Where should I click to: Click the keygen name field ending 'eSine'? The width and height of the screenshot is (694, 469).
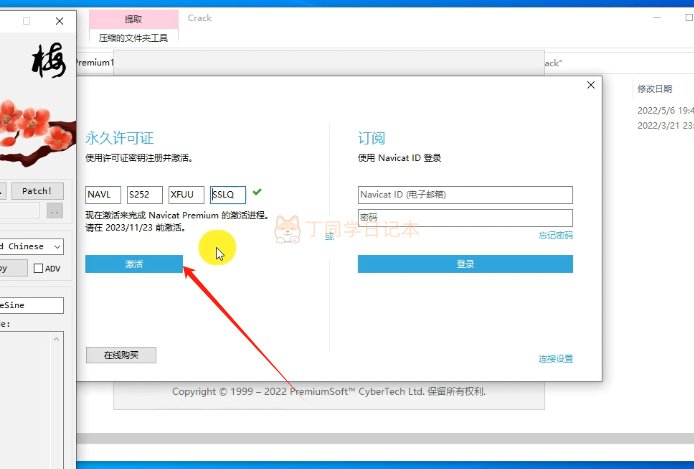tap(31, 305)
